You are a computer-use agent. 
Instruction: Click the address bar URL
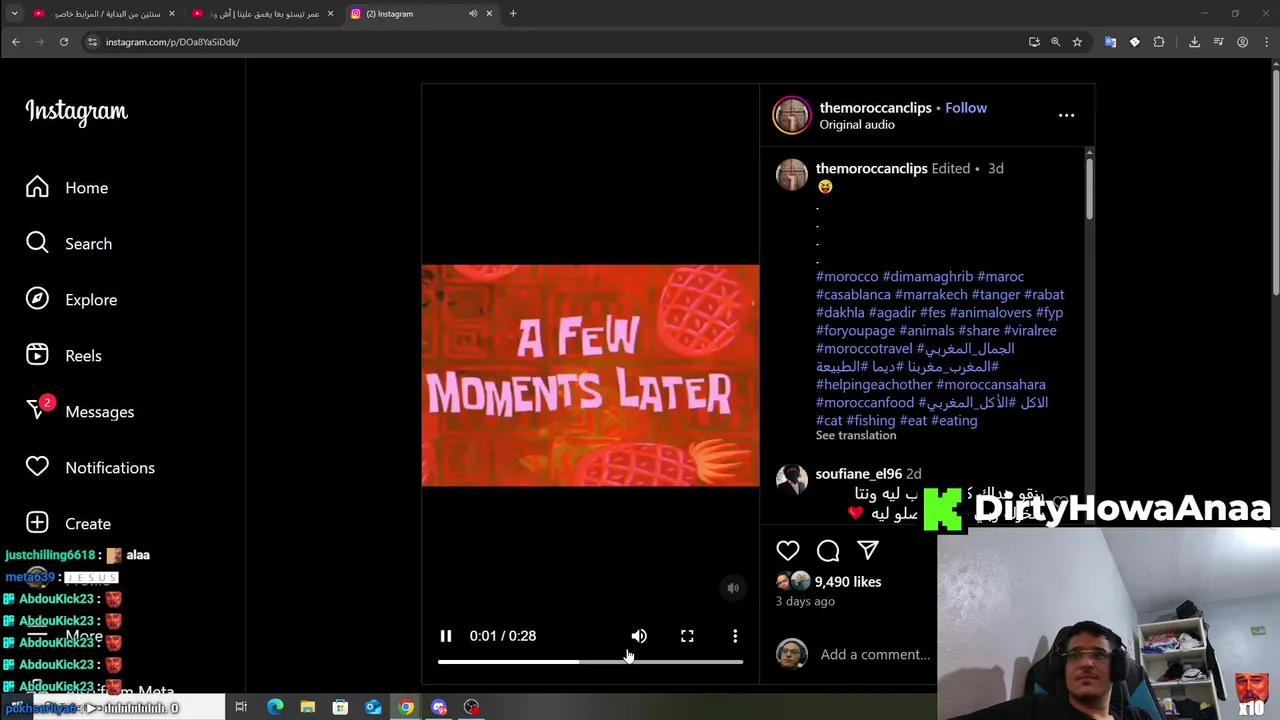click(173, 42)
